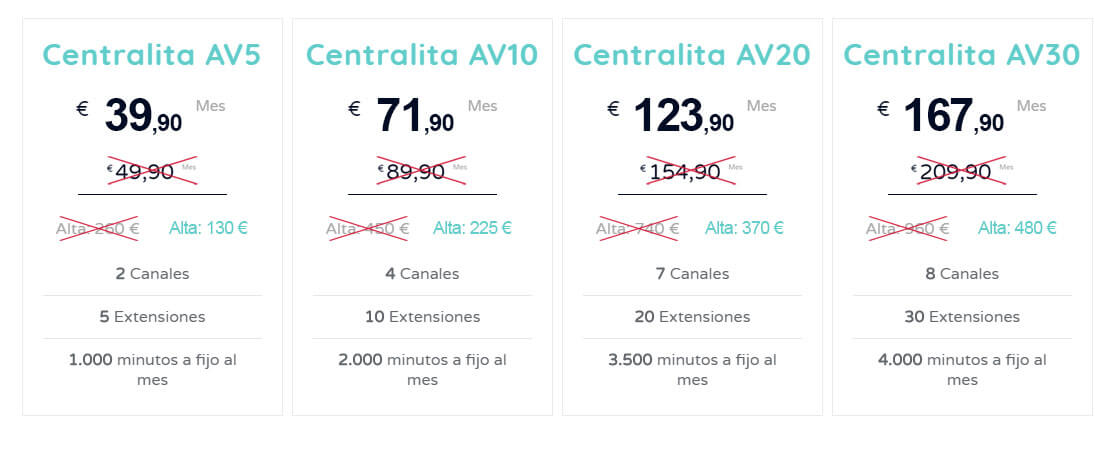Click the Alta: 370 € setup fee
This screenshot has height=450, width=1095.
pos(744,228)
